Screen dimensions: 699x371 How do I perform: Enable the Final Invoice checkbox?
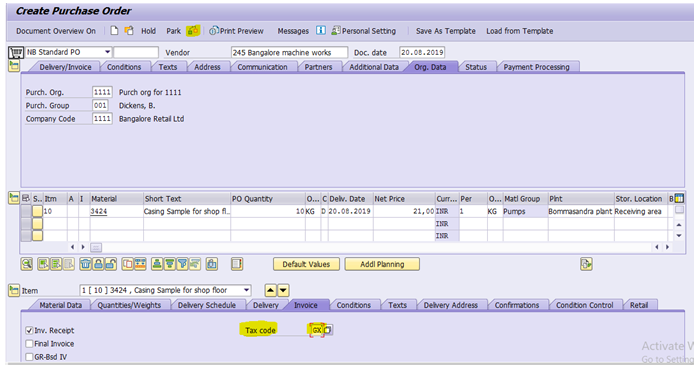tap(29, 343)
